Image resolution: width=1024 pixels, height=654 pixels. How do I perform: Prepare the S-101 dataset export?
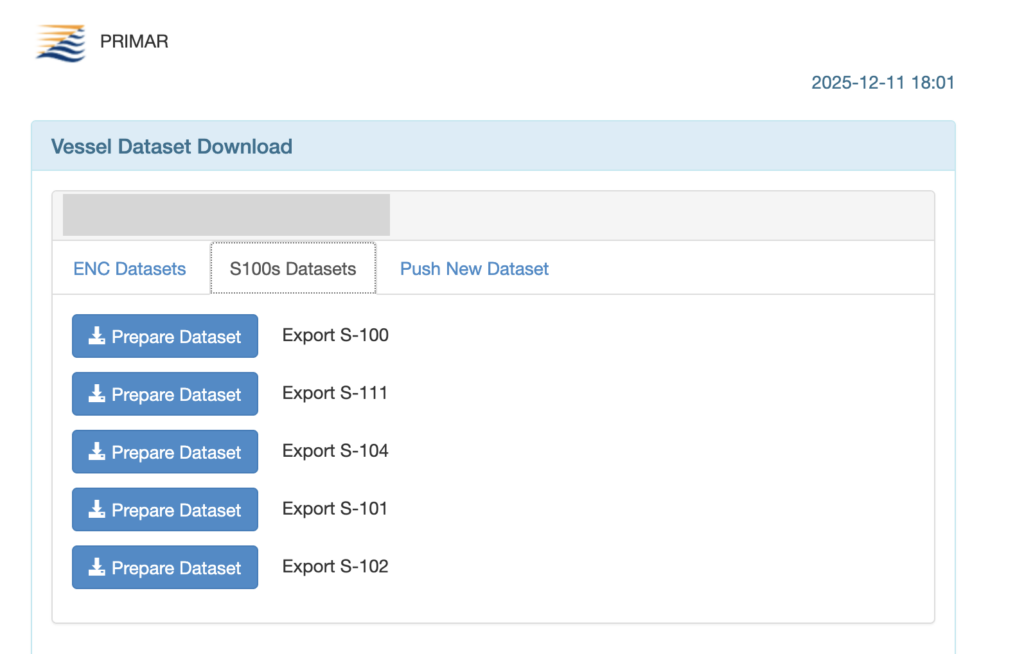click(x=165, y=510)
